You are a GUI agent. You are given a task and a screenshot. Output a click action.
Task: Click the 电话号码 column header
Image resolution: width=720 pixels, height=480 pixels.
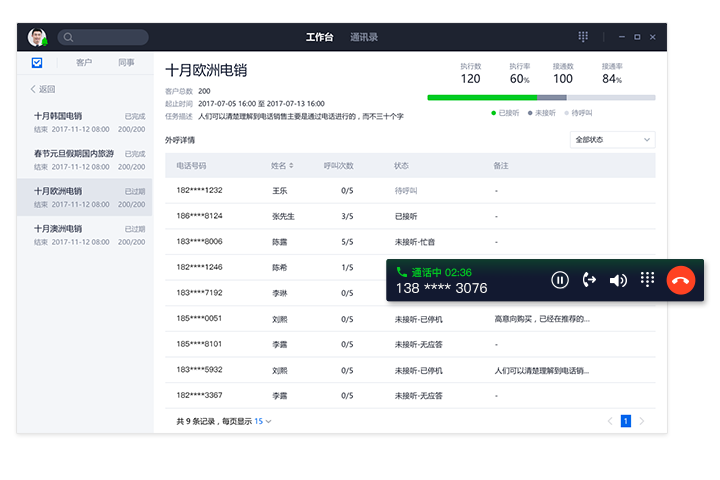[x=191, y=166]
